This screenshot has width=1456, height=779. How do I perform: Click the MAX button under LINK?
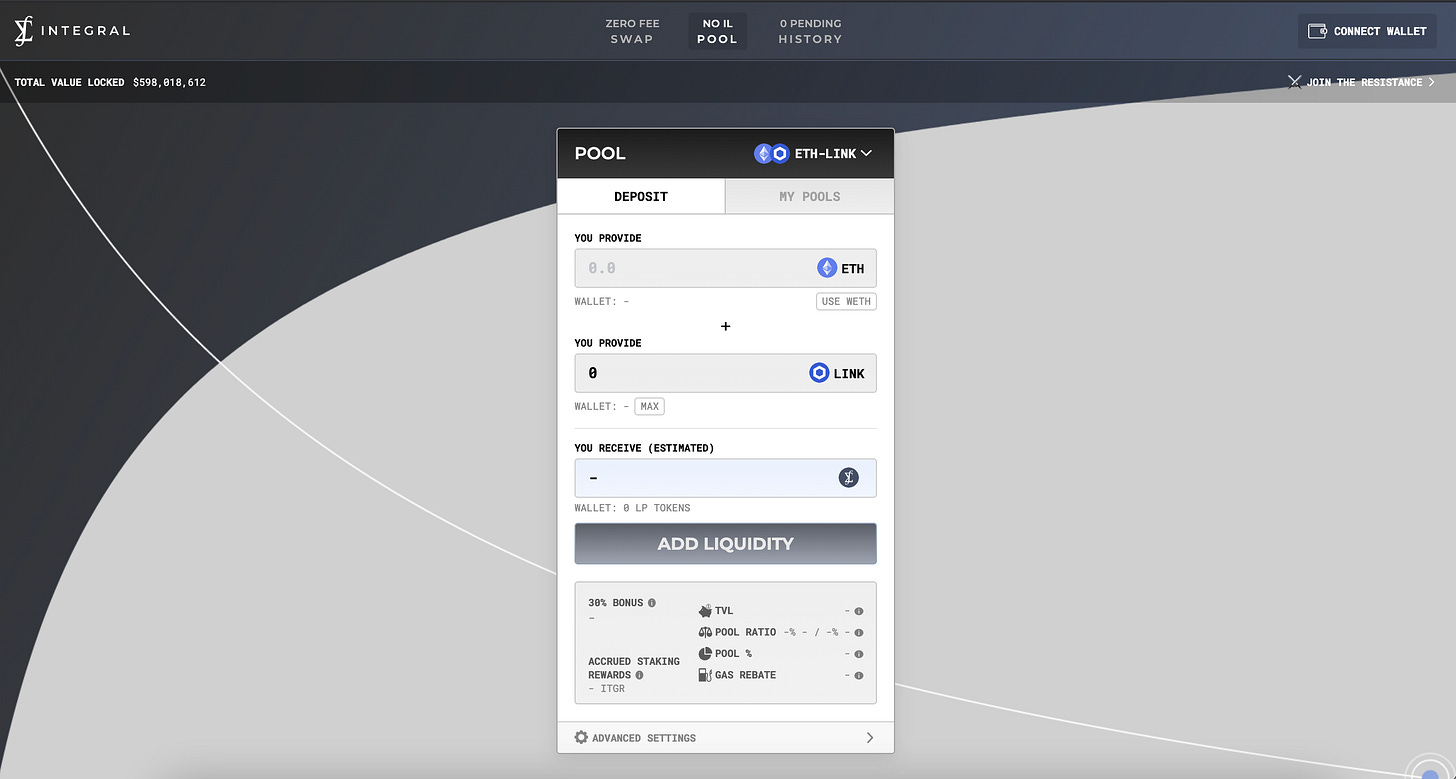point(650,406)
